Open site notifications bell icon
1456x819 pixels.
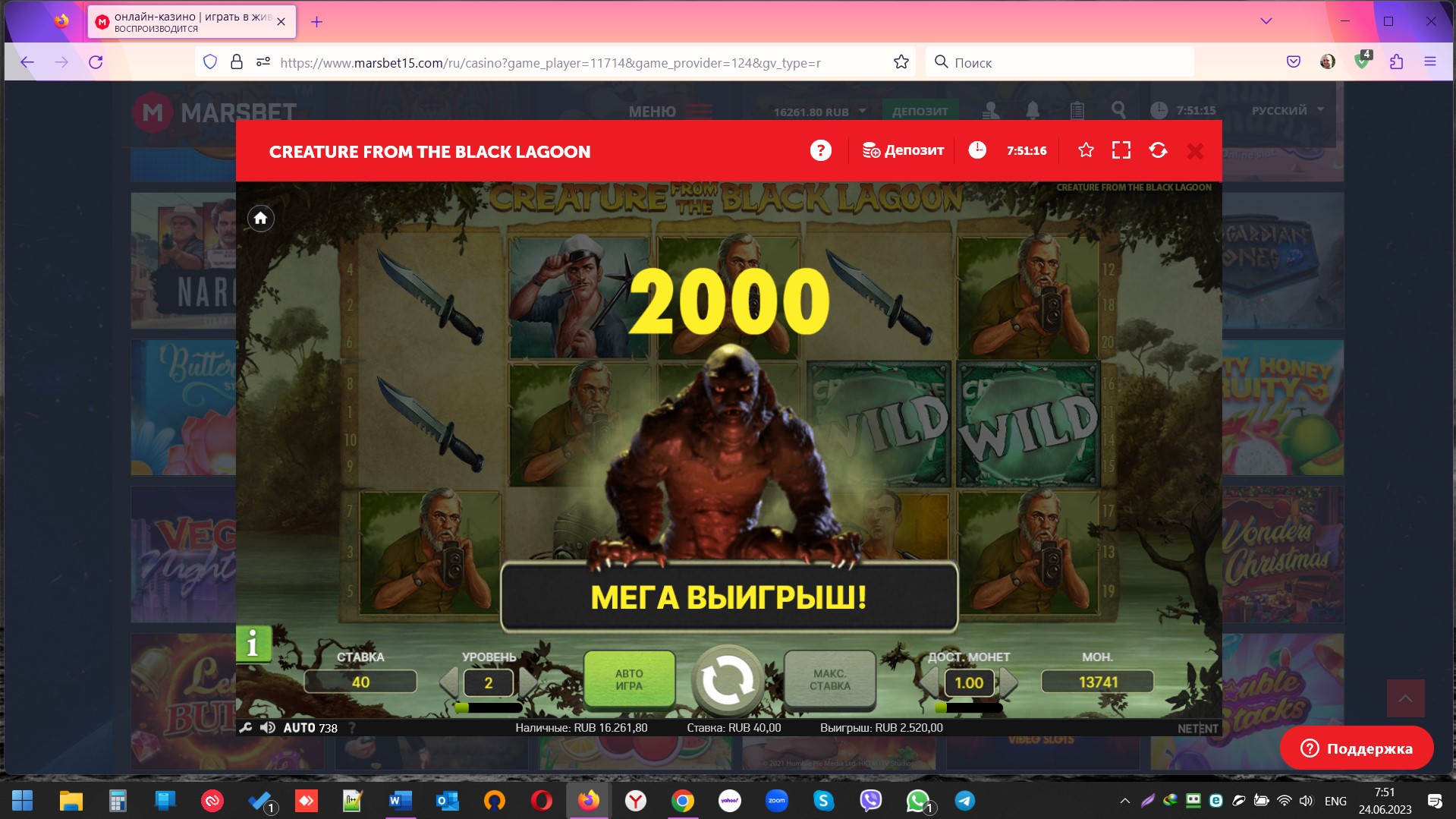tap(1033, 111)
